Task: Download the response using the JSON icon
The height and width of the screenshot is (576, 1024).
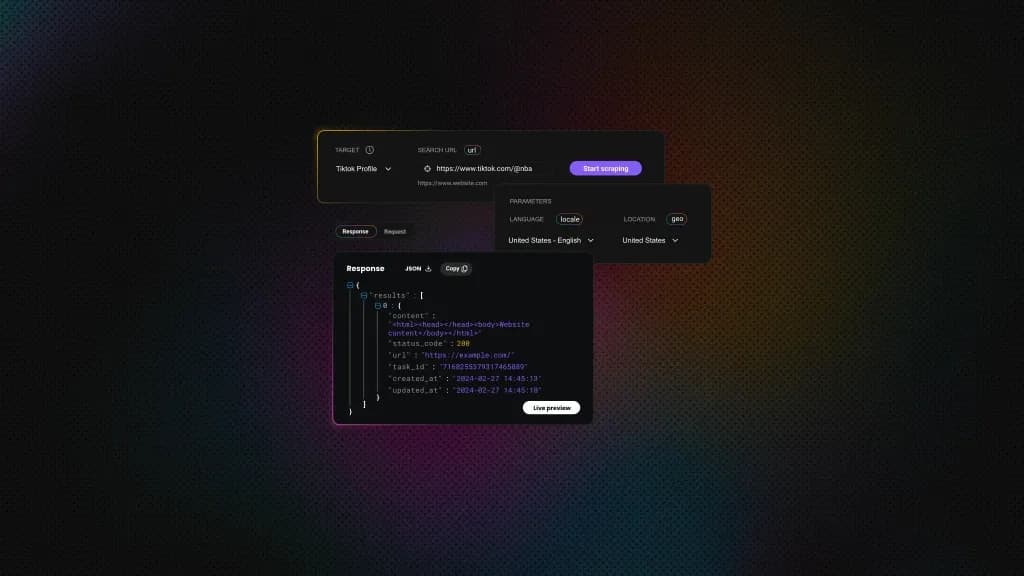Action: click(x=428, y=269)
